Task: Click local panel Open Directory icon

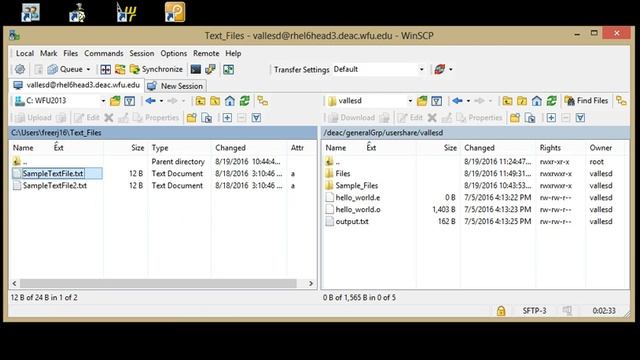Action: pos(116,101)
